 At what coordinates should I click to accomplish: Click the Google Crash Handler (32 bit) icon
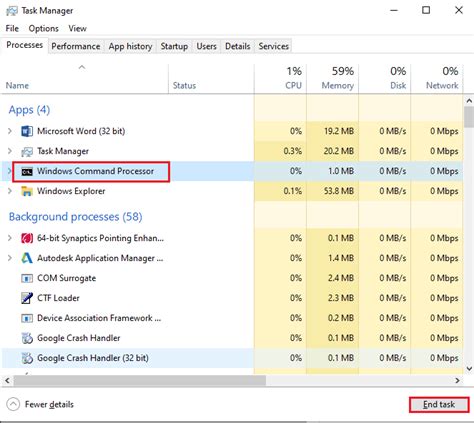click(x=27, y=358)
